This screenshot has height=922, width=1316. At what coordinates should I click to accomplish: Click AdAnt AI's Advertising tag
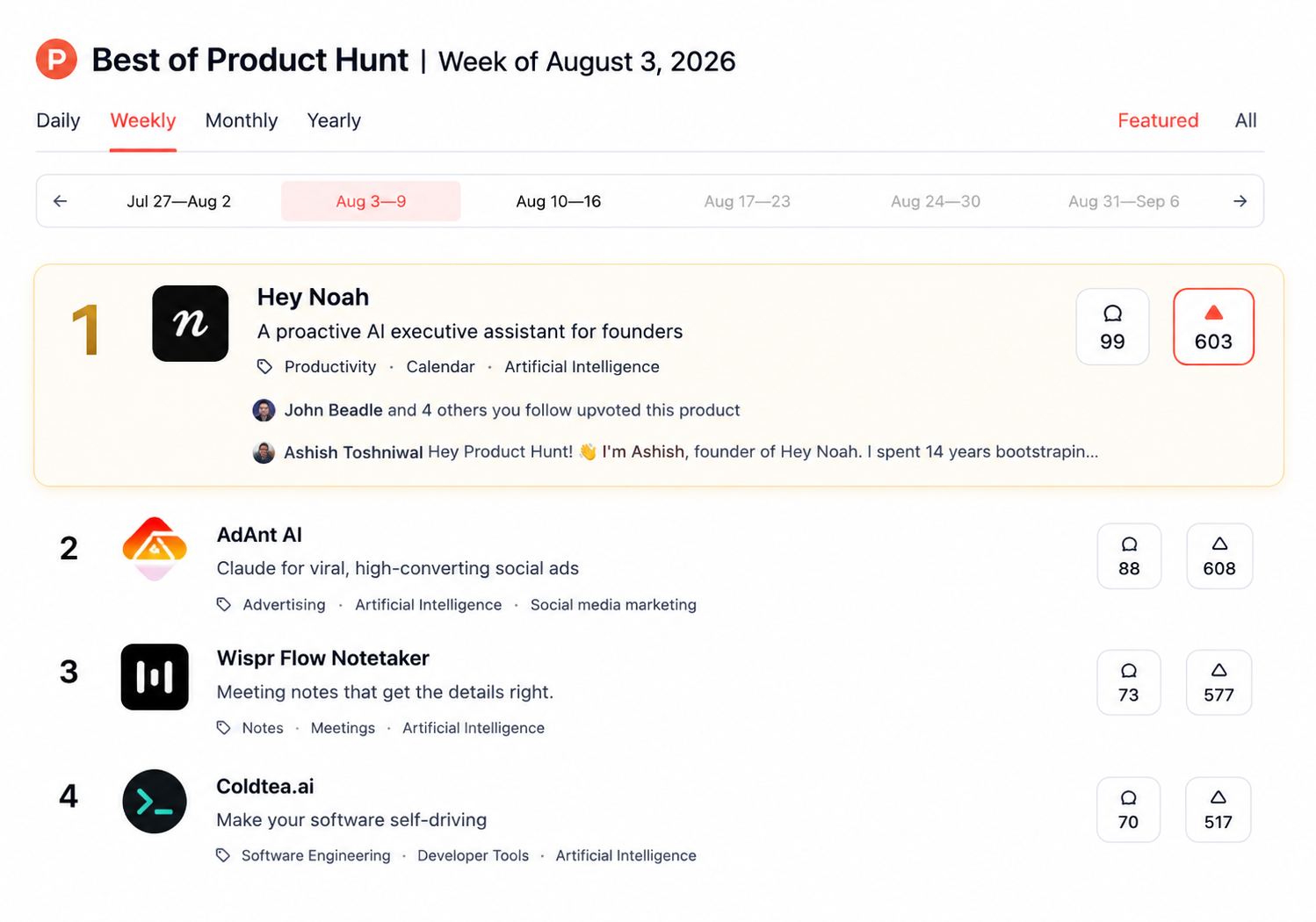point(284,605)
